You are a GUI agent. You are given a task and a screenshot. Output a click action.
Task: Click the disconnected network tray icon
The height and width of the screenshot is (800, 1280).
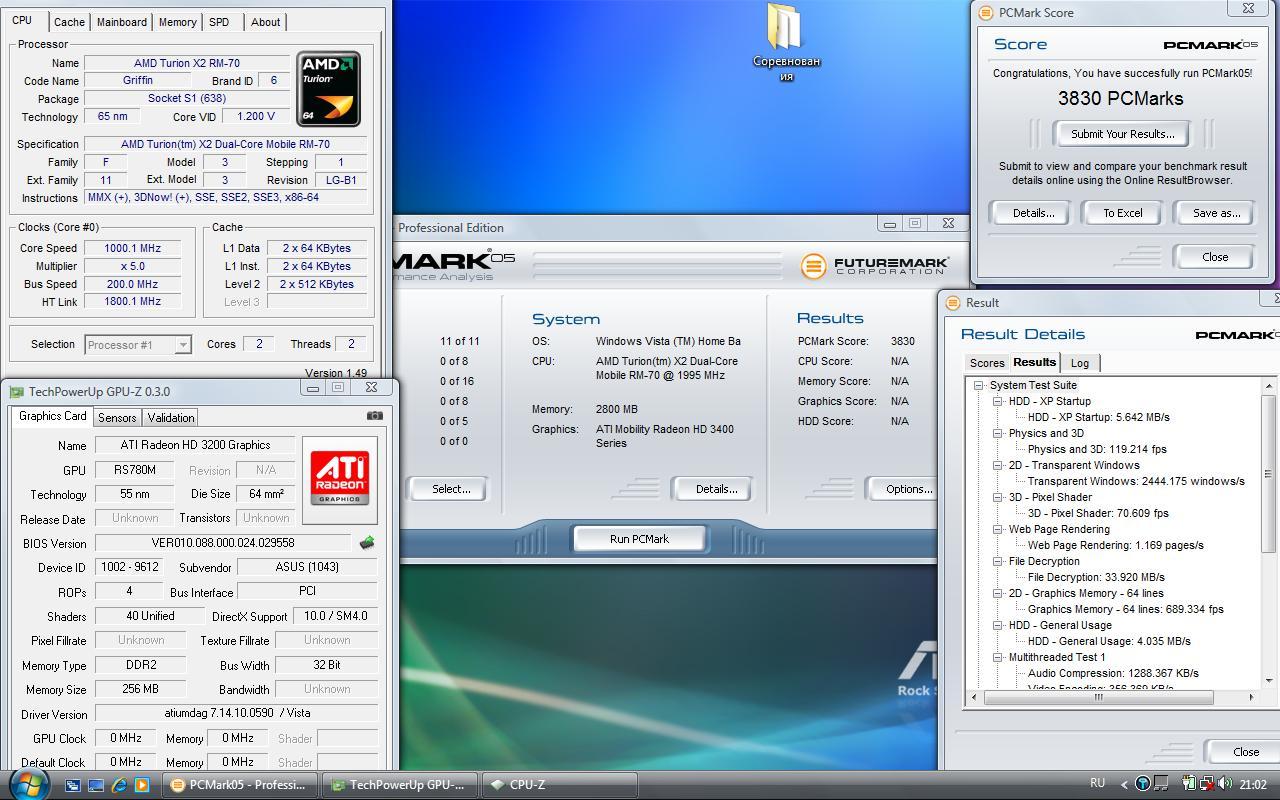(x=1207, y=784)
